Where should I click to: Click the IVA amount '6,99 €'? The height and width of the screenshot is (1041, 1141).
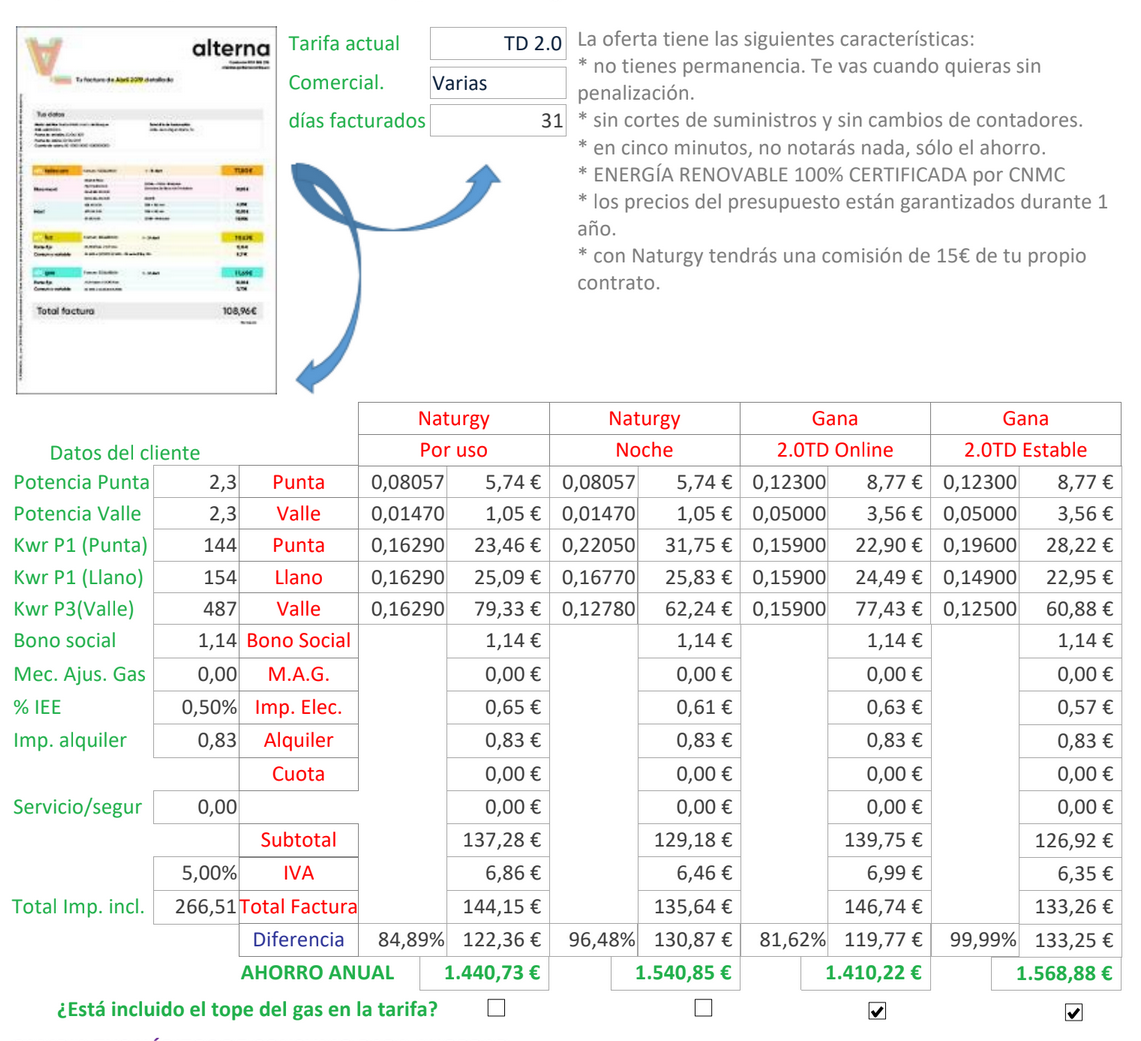tap(879, 873)
